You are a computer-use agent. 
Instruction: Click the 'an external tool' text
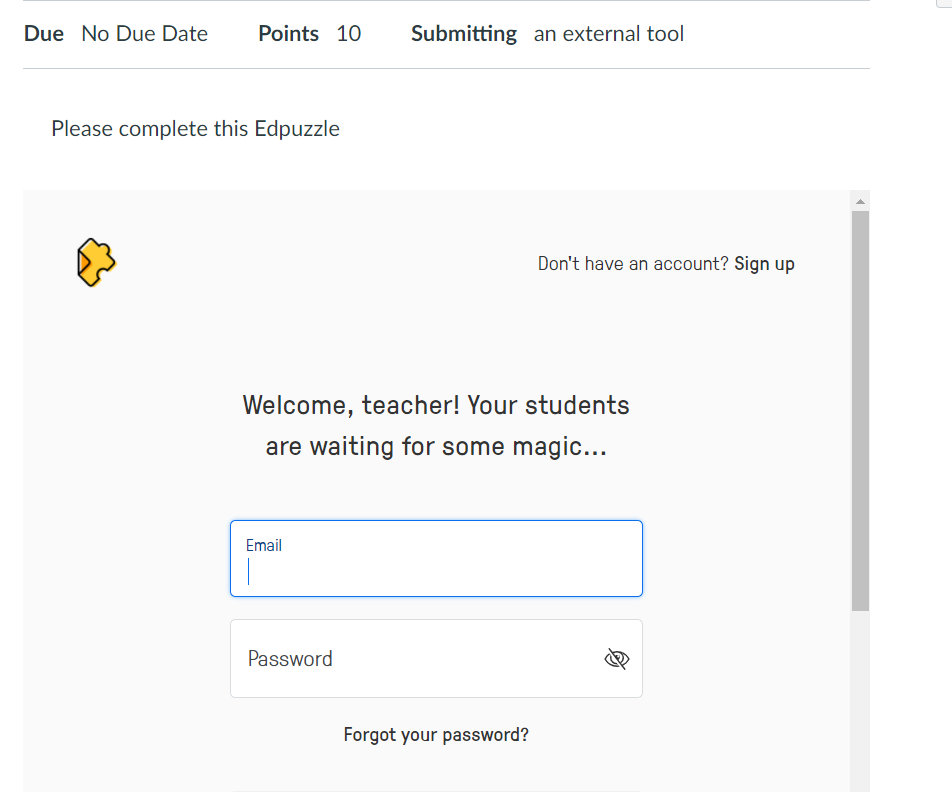pyautogui.click(x=609, y=34)
